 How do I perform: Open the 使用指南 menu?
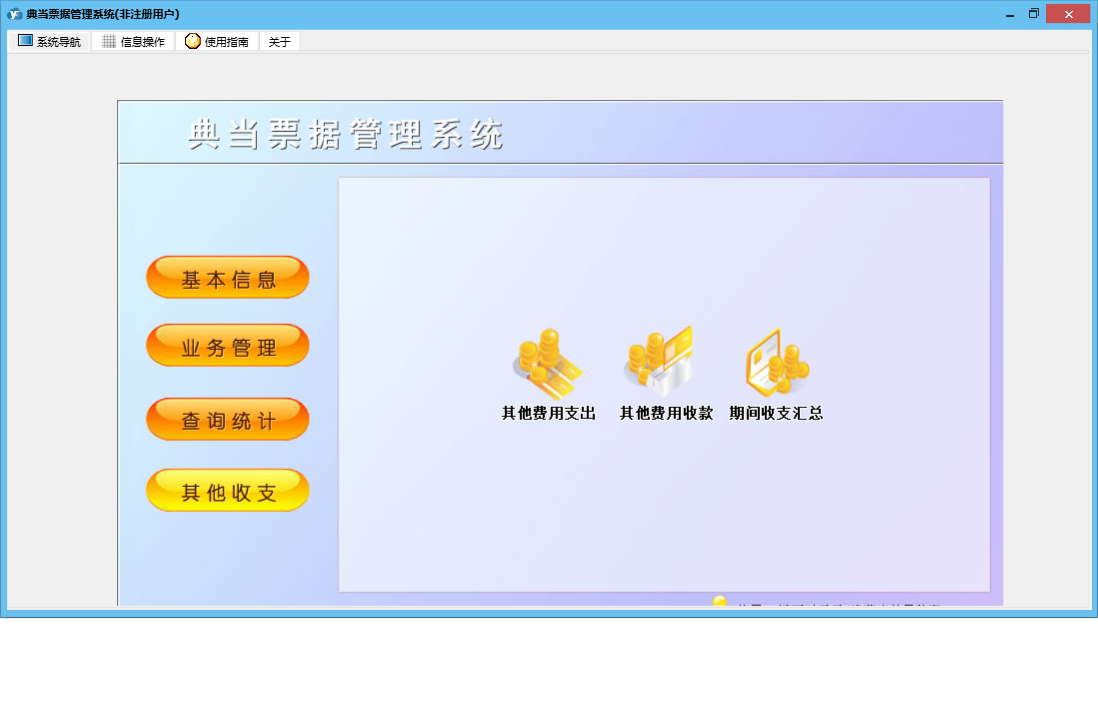click(x=217, y=41)
